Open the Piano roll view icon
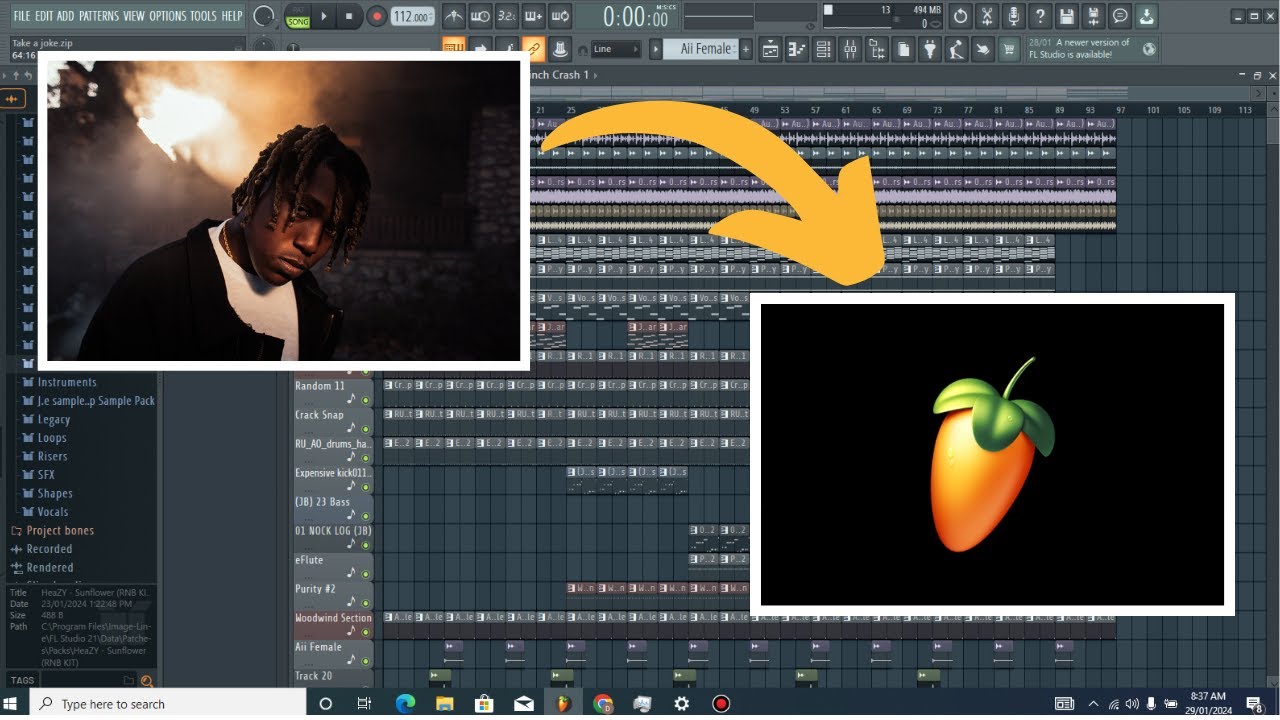 click(x=797, y=48)
